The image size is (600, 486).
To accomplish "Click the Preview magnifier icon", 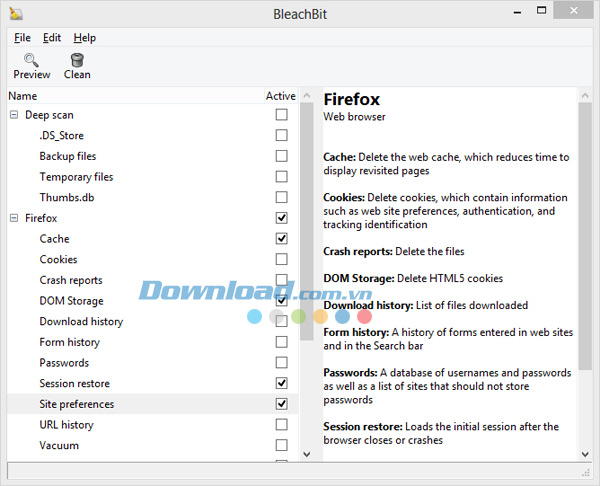I will point(31,60).
